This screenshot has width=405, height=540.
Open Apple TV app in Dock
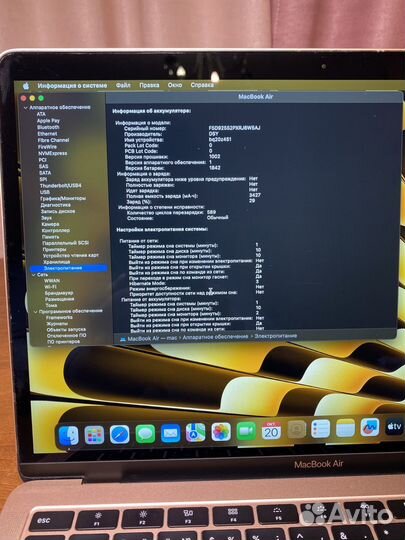[394, 427]
